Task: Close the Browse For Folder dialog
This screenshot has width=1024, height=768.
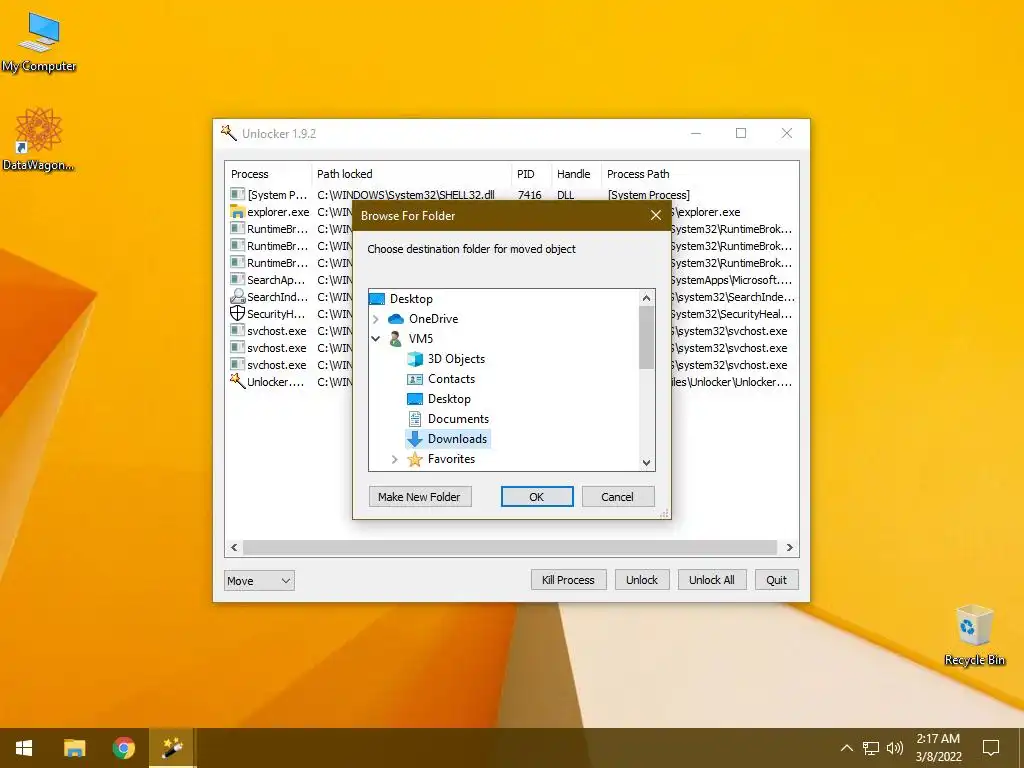Action: 656,216
